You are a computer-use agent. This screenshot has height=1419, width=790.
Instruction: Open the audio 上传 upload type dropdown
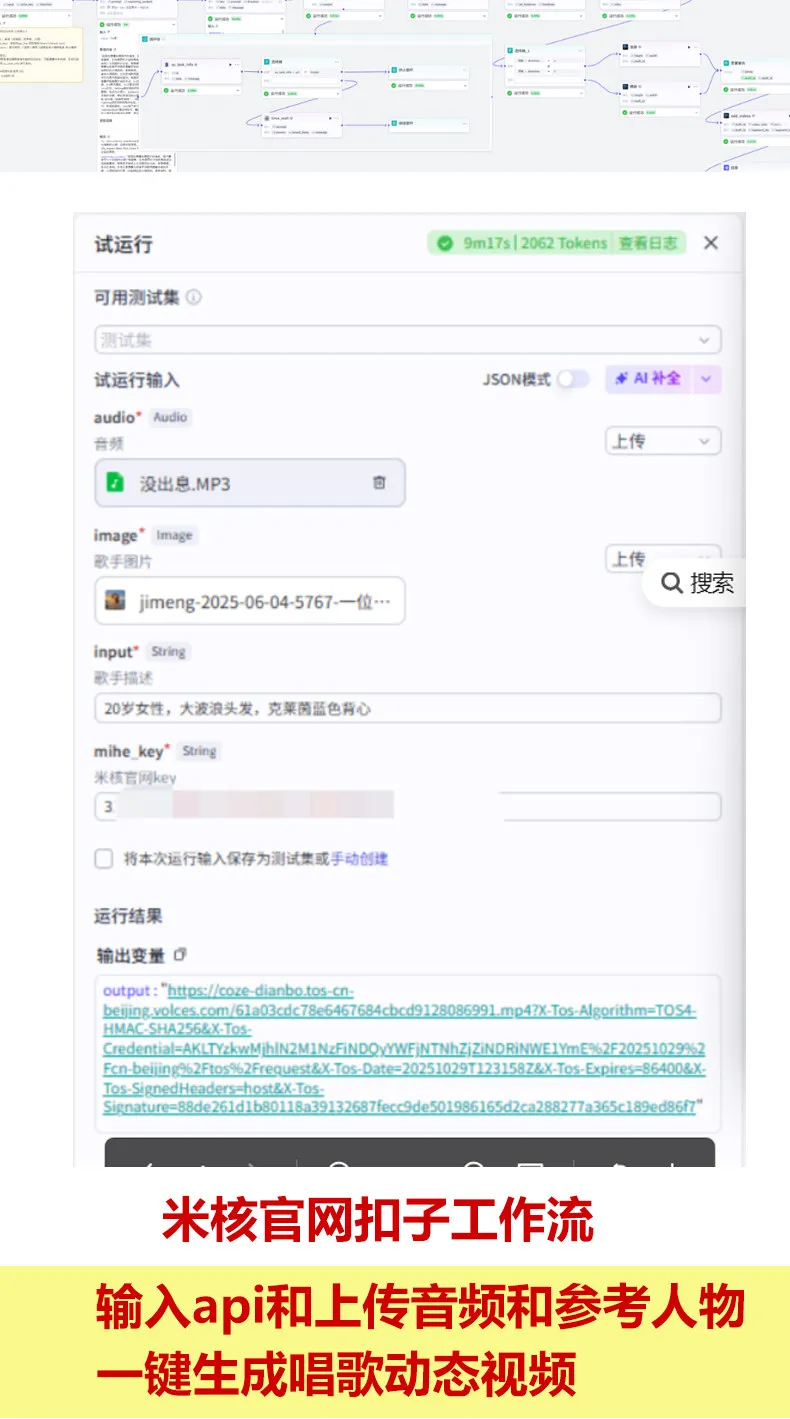662,441
